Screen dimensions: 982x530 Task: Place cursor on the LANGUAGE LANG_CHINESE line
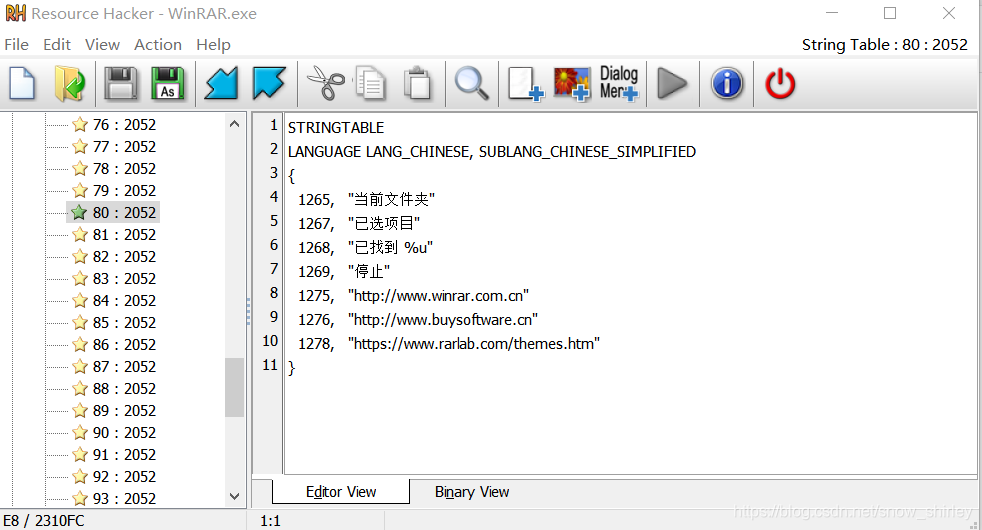(492, 152)
